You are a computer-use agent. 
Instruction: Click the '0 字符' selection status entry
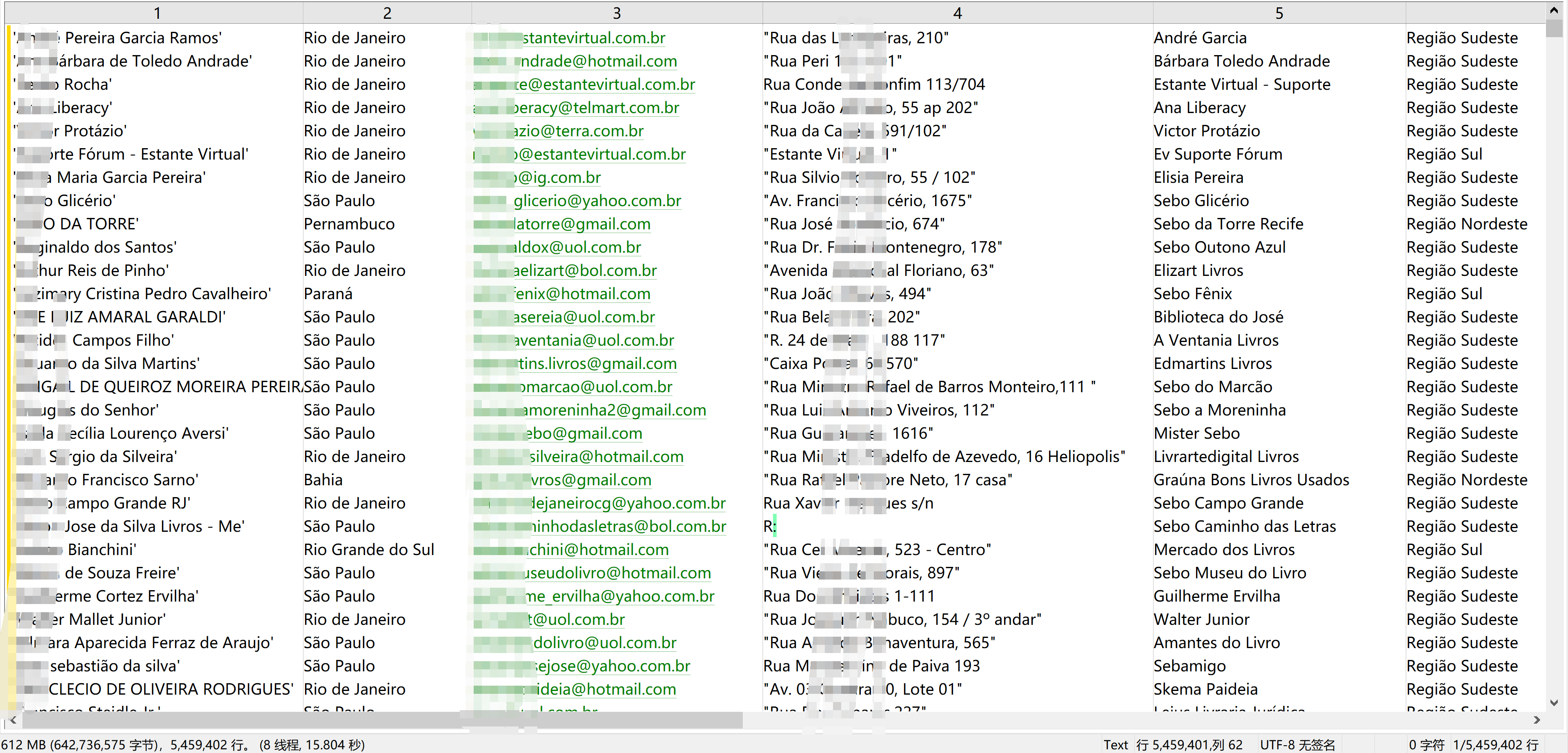click(1426, 744)
